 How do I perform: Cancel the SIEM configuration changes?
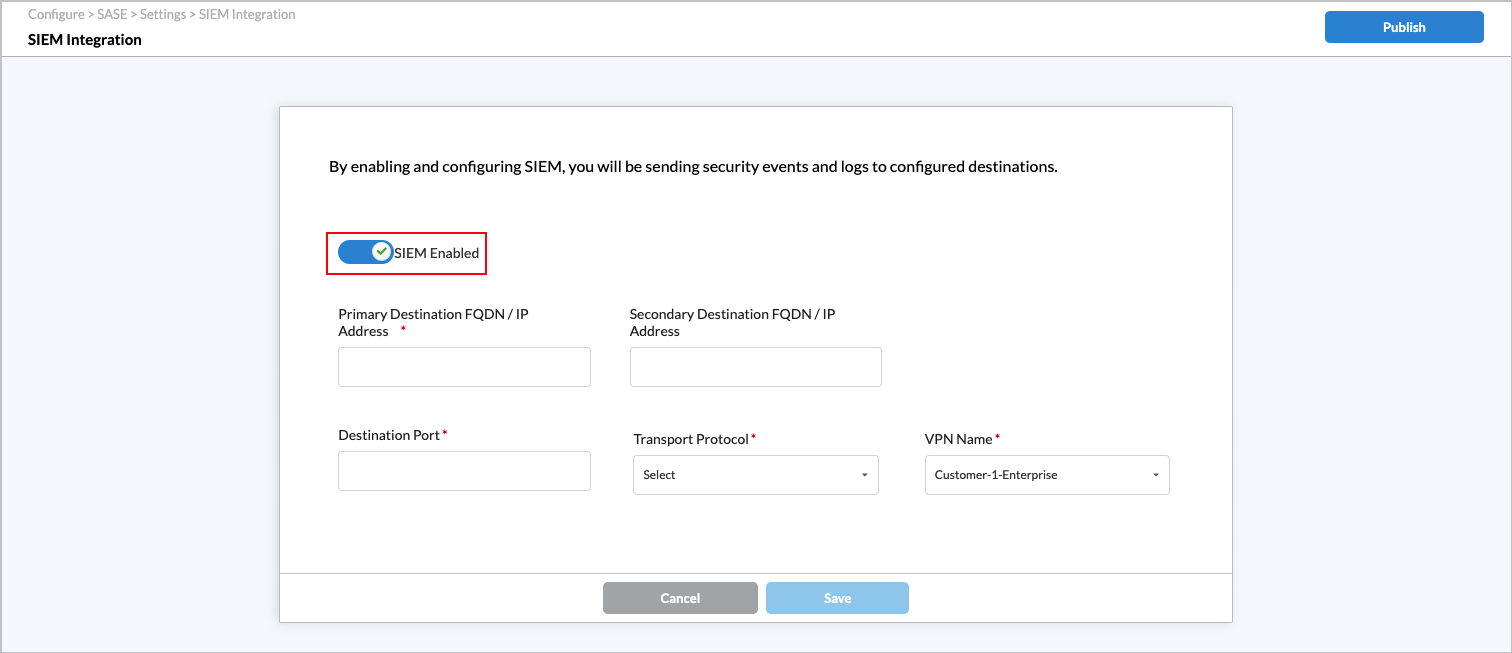pyautogui.click(x=680, y=598)
